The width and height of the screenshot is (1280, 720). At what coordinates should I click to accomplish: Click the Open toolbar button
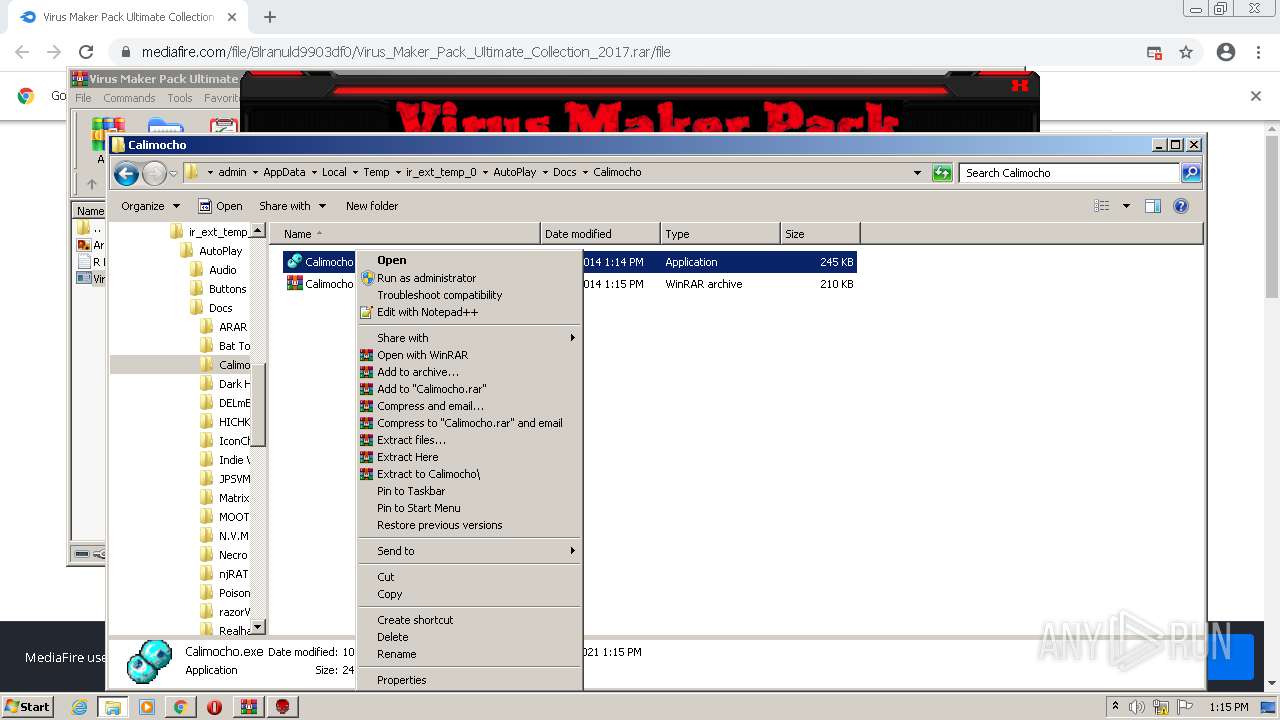click(x=220, y=206)
